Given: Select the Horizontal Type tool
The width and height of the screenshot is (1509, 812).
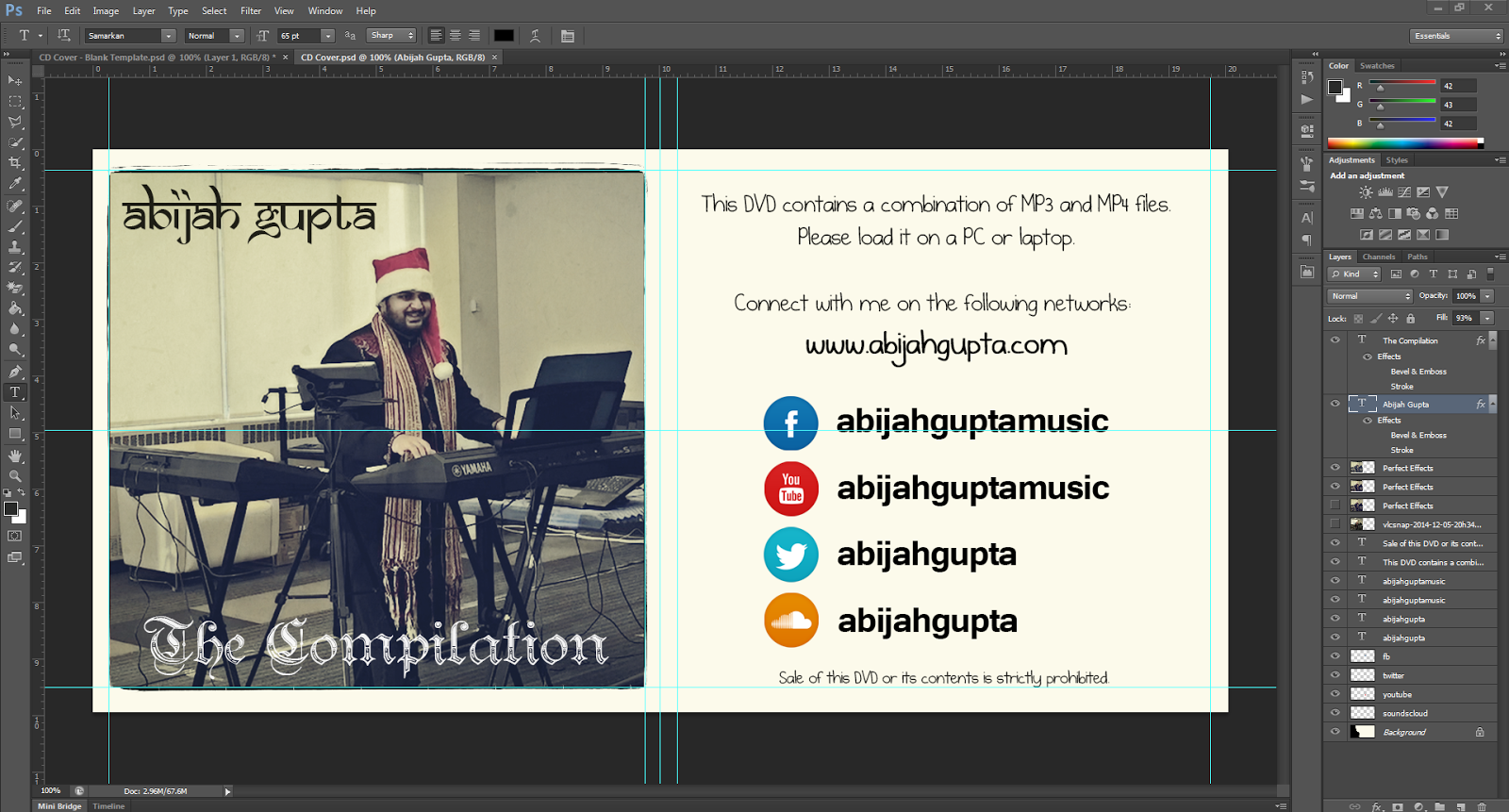Looking at the screenshot, I should coord(15,392).
